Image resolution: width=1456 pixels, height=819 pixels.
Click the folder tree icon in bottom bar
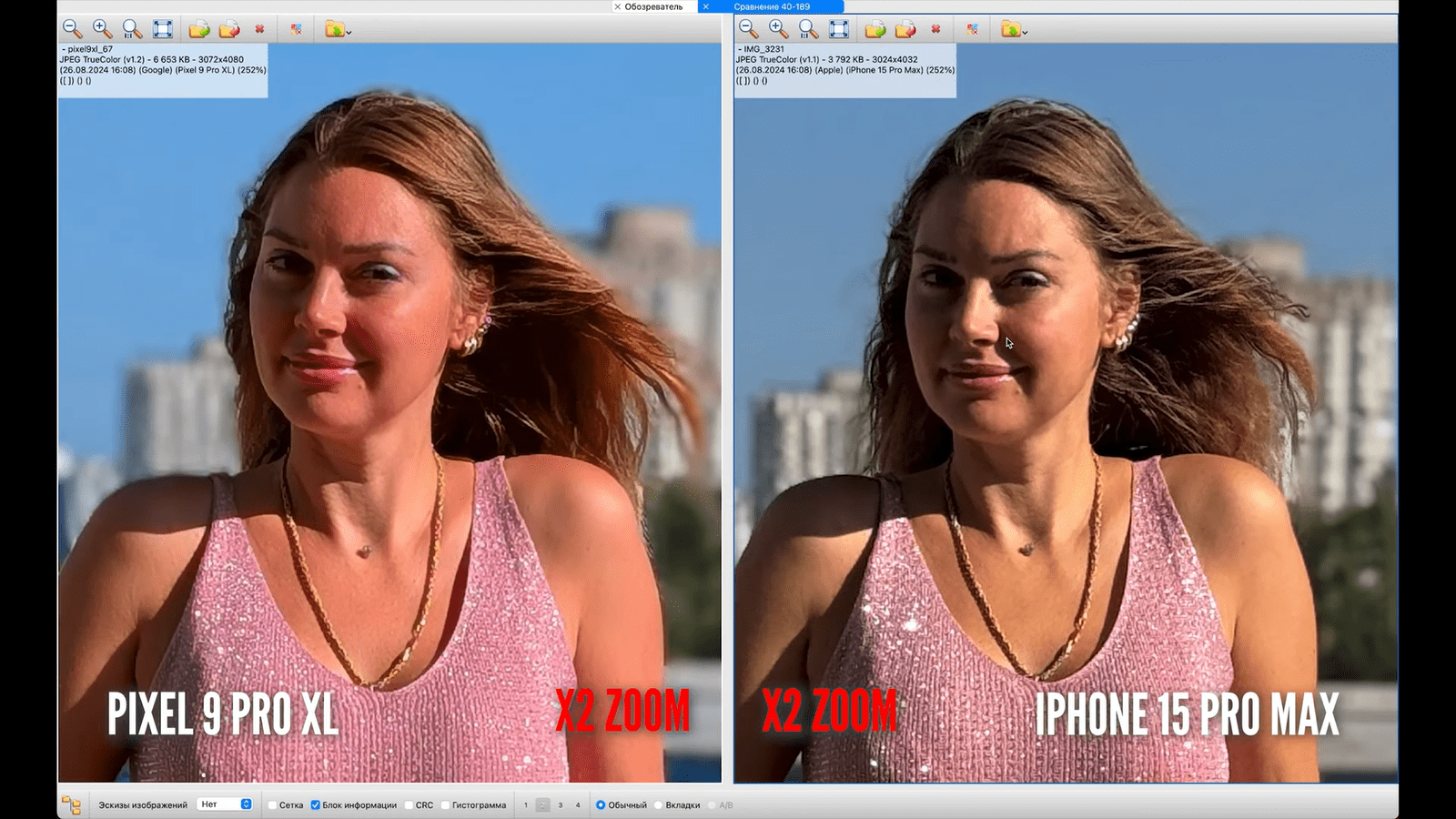[x=71, y=804]
